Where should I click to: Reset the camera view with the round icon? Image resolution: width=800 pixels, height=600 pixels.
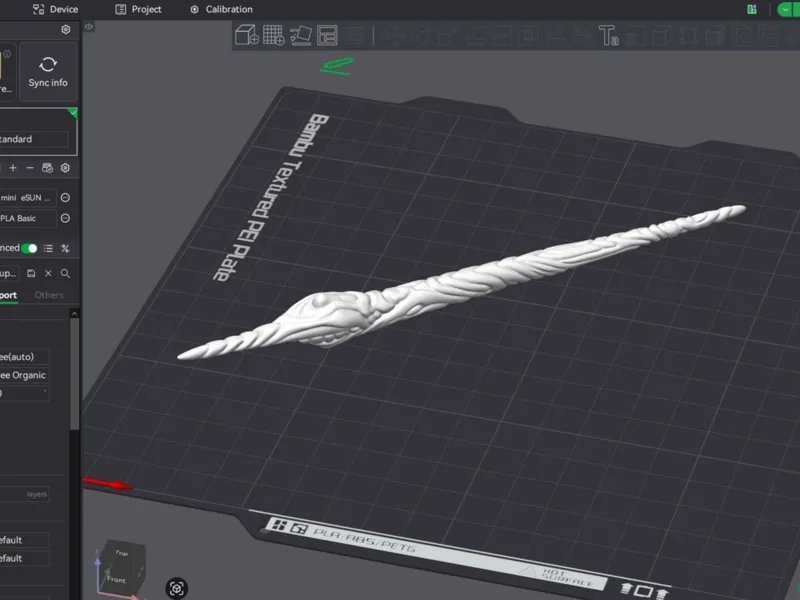pos(177,588)
